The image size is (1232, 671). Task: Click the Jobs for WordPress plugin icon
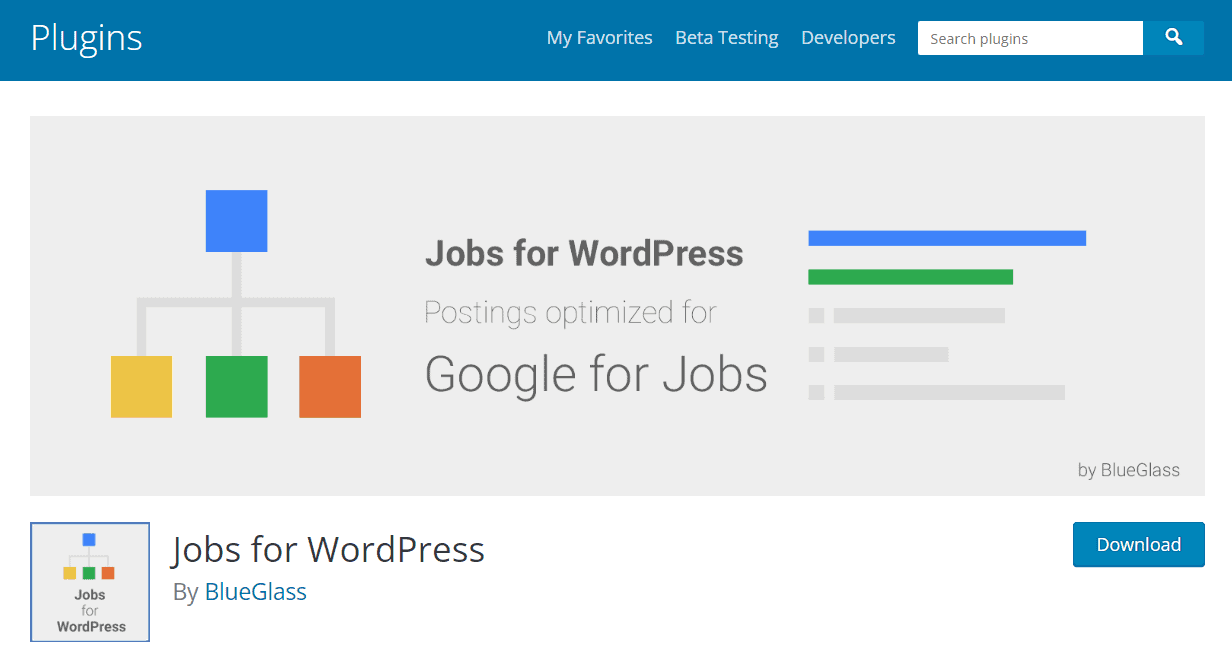pyautogui.click(x=90, y=581)
